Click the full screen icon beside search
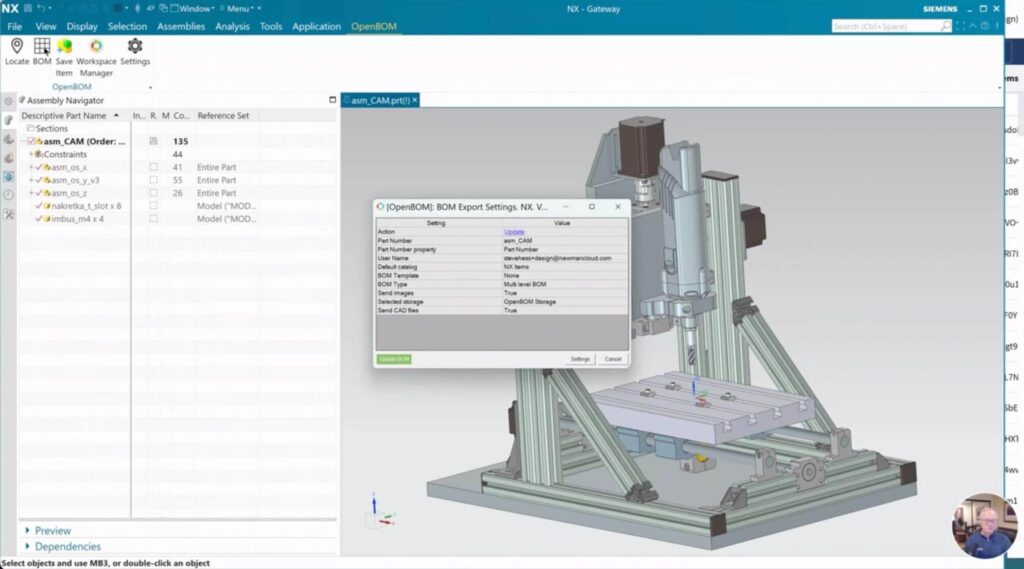 960,26
